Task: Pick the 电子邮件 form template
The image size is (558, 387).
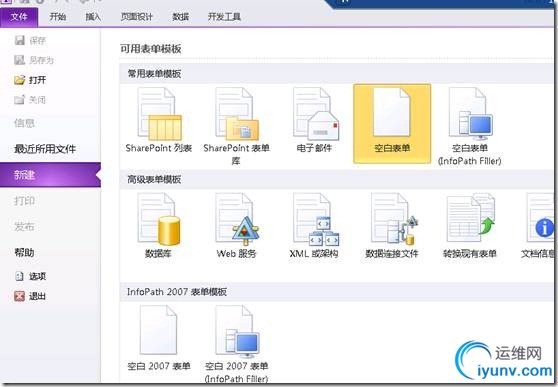Action: [x=315, y=120]
